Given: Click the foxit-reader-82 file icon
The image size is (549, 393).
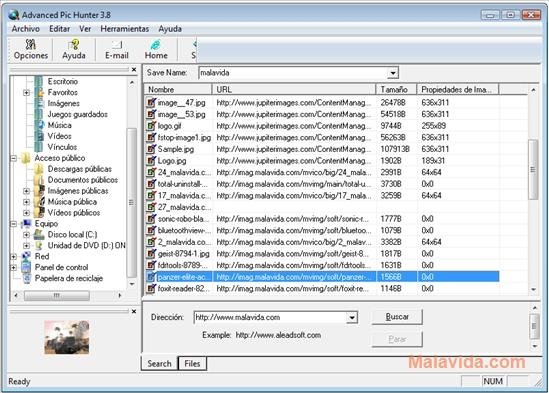Looking at the screenshot, I should [x=151, y=288].
